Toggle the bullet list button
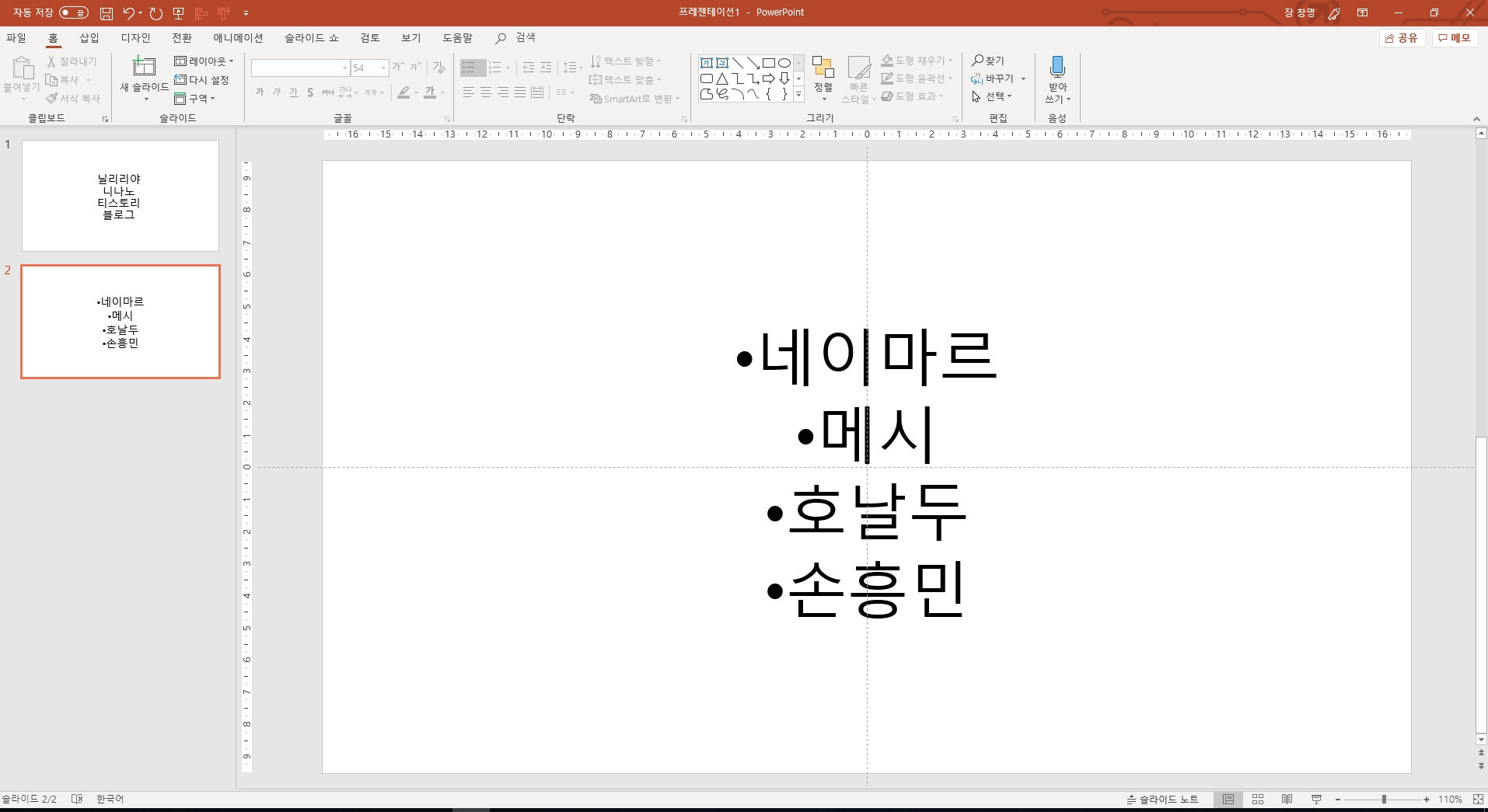 (469, 68)
